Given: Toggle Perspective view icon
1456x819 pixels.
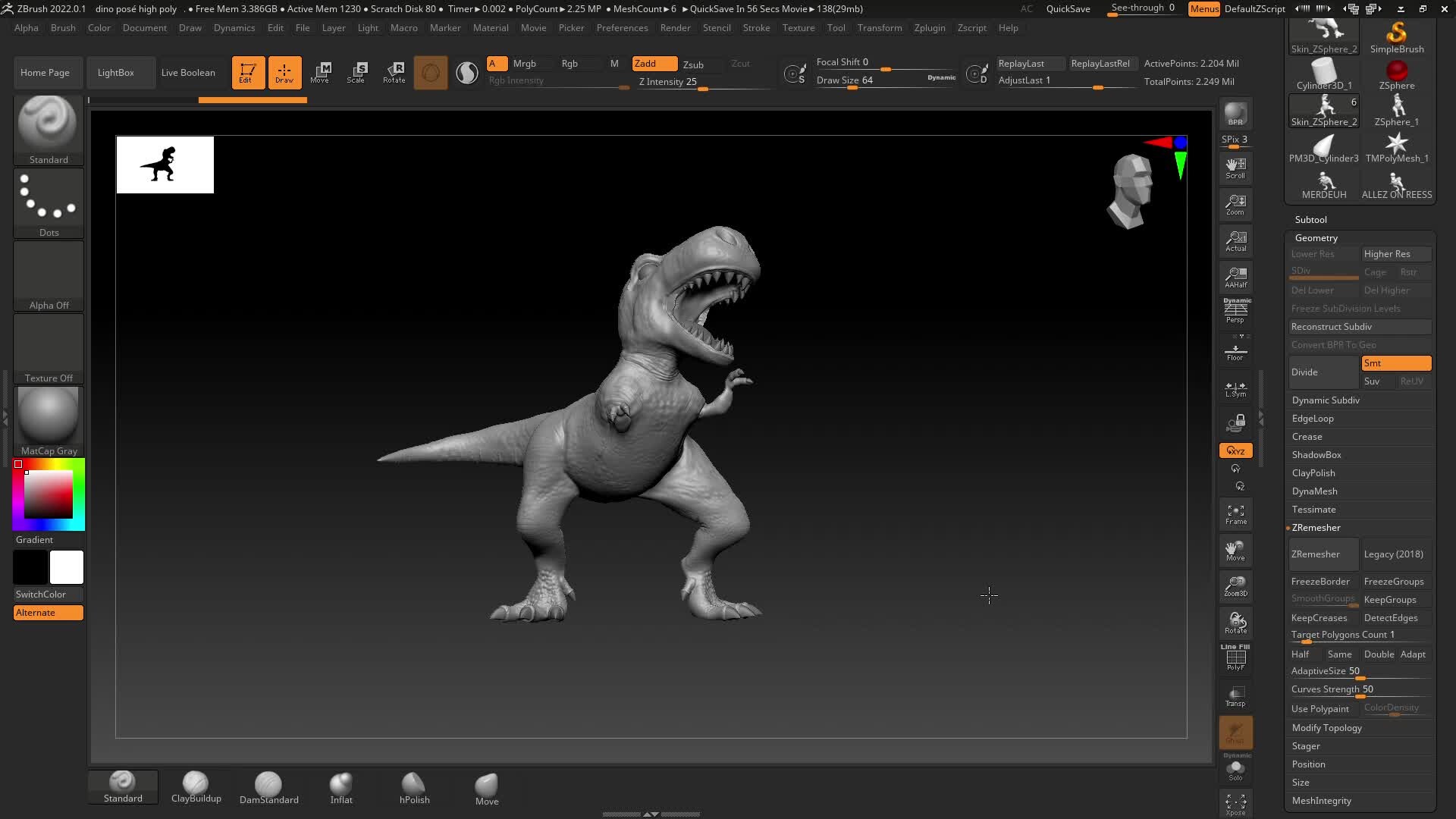Looking at the screenshot, I should point(1235,309).
